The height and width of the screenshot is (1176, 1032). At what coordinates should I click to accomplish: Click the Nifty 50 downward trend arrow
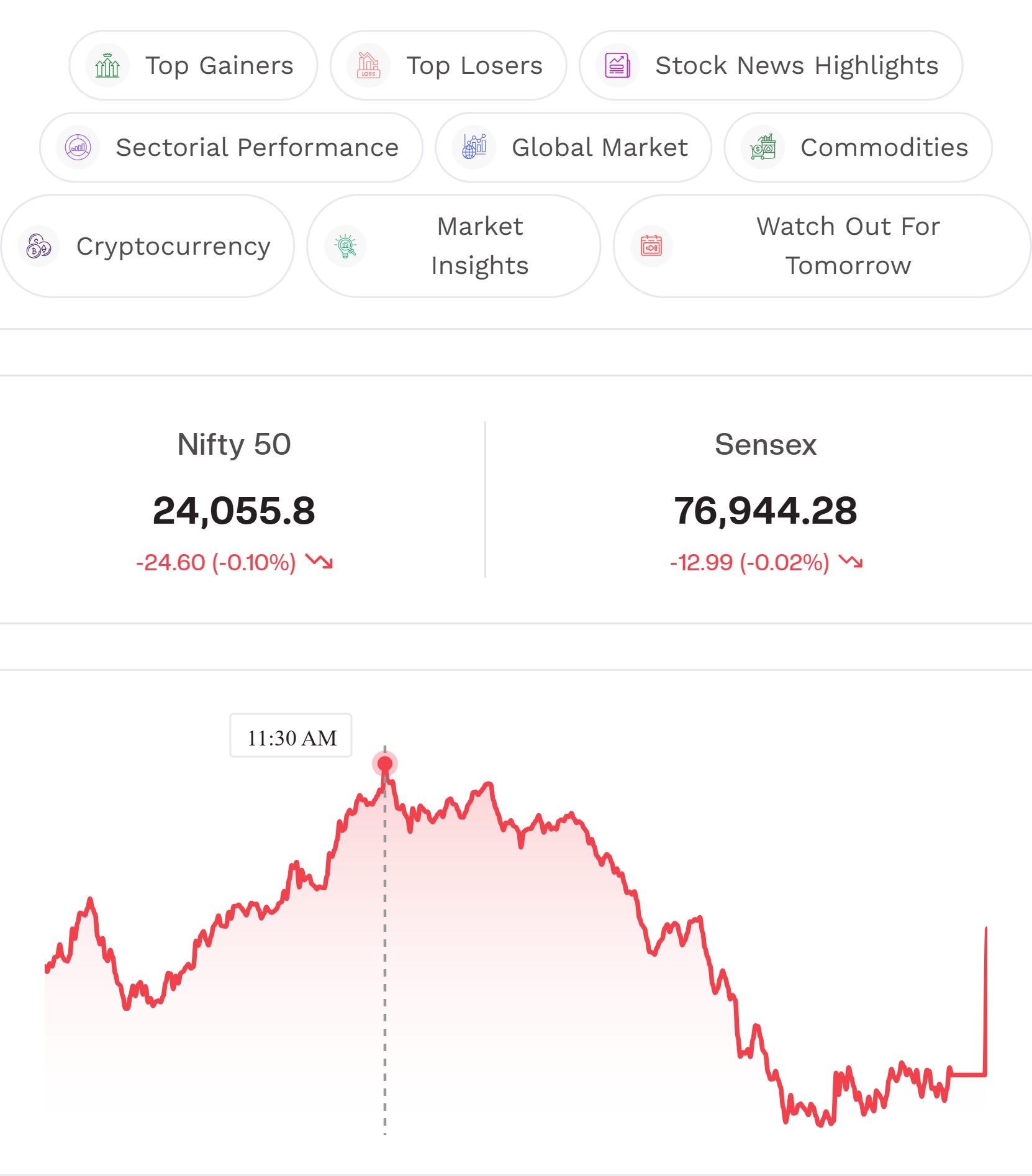(x=320, y=562)
